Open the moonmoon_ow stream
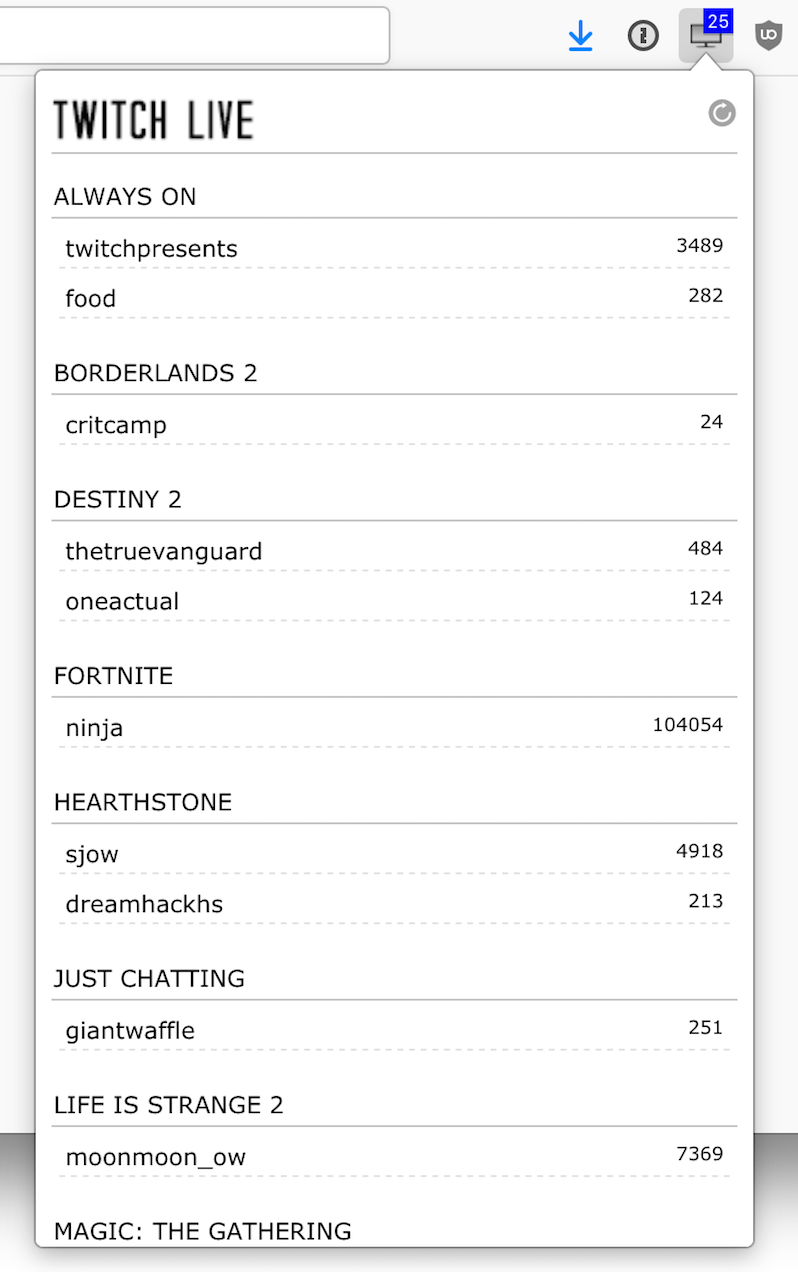Screen dimensions: 798x1272 click(394, 1155)
